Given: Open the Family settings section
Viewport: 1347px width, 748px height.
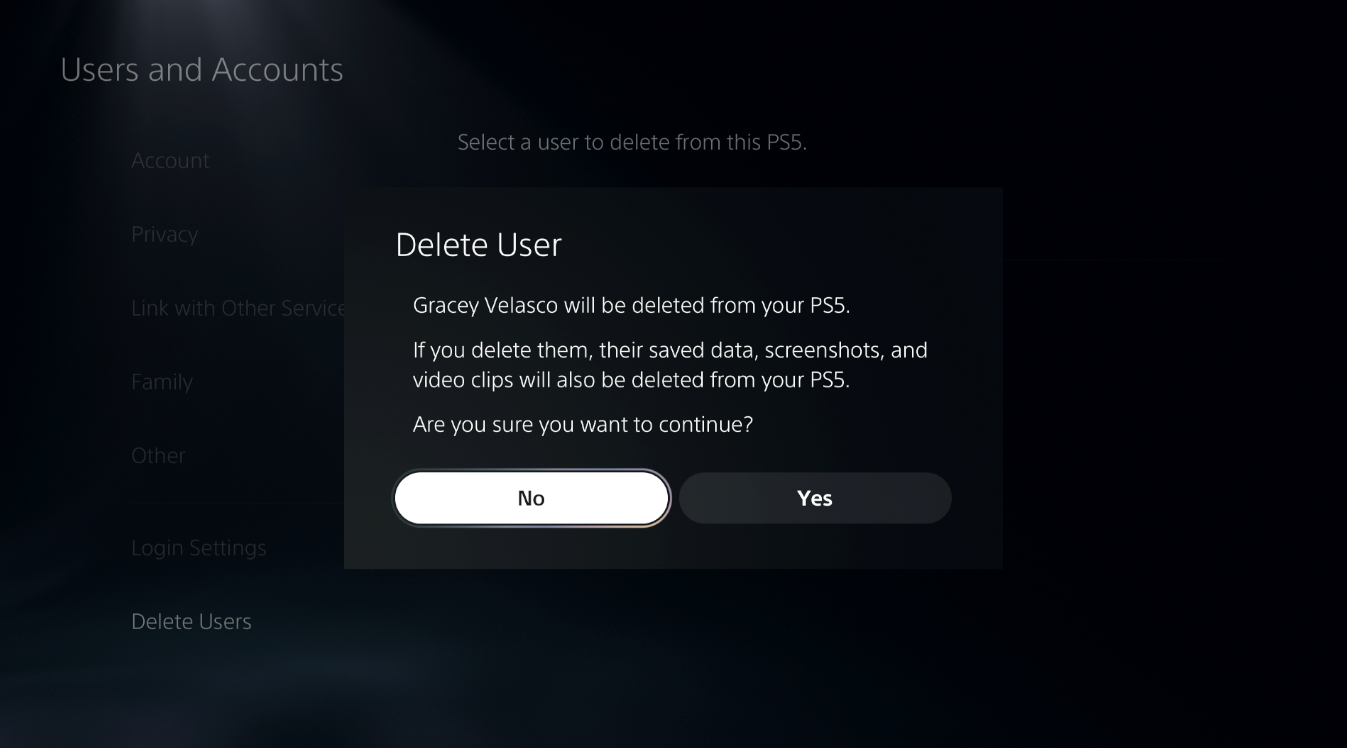Looking at the screenshot, I should 161,381.
